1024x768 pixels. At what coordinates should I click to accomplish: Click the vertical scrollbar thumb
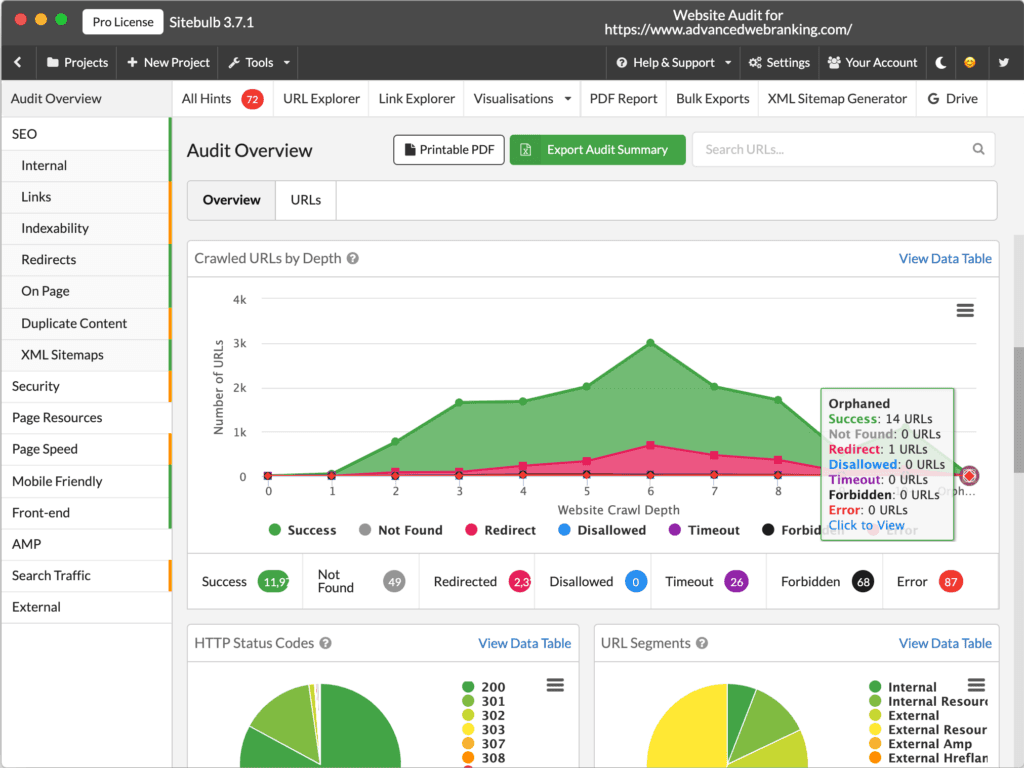click(1018, 410)
